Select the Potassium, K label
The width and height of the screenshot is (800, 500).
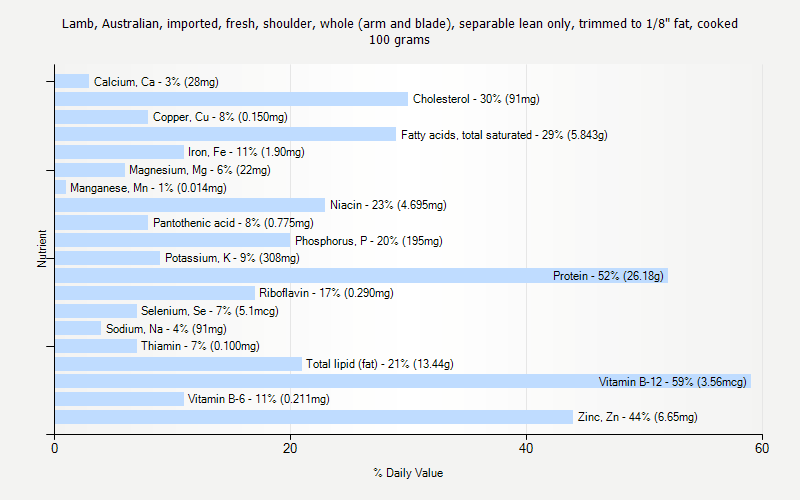(x=232, y=259)
